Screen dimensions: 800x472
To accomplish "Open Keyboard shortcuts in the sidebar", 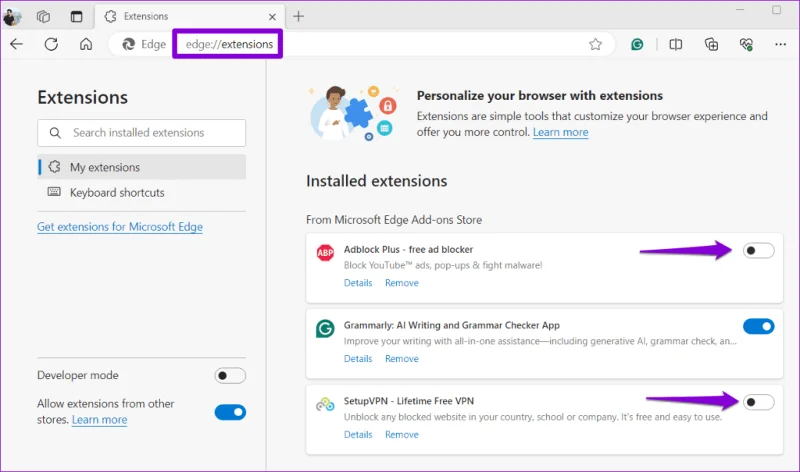I will (x=141, y=192).
